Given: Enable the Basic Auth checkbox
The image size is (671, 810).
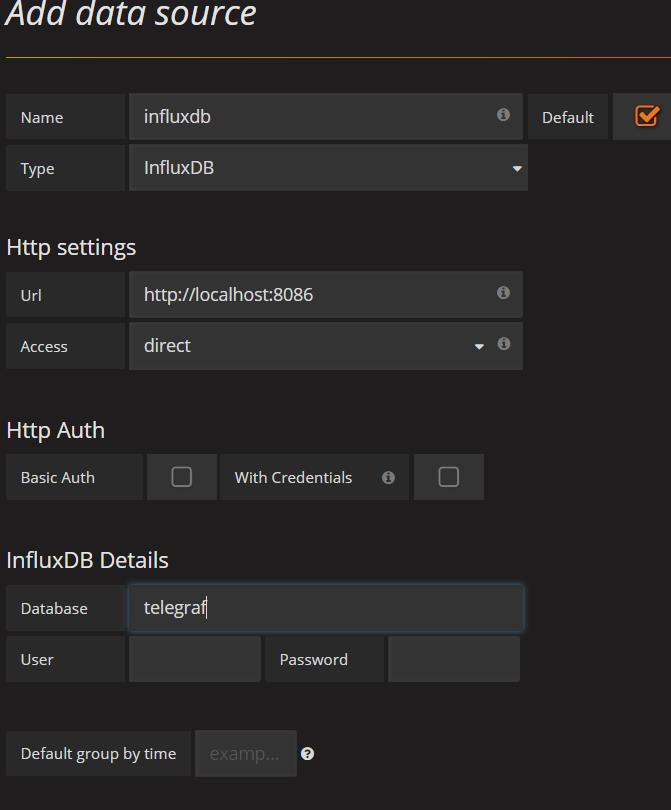Looking at the screenshot, I should click(x=181, y=477).
